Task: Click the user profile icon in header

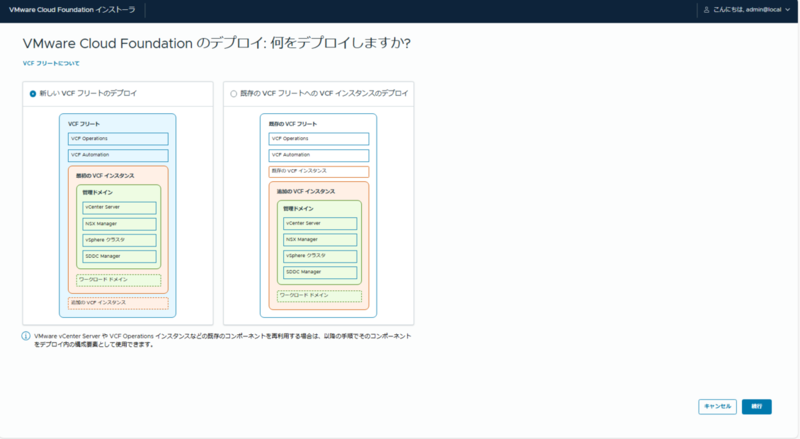Action: [707, 10]
